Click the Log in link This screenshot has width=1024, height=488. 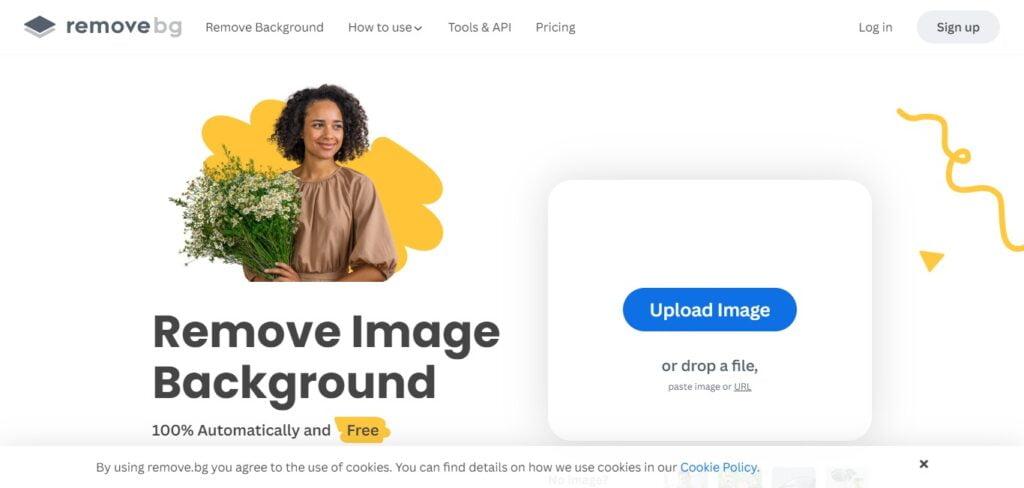(x=875, y=27)
